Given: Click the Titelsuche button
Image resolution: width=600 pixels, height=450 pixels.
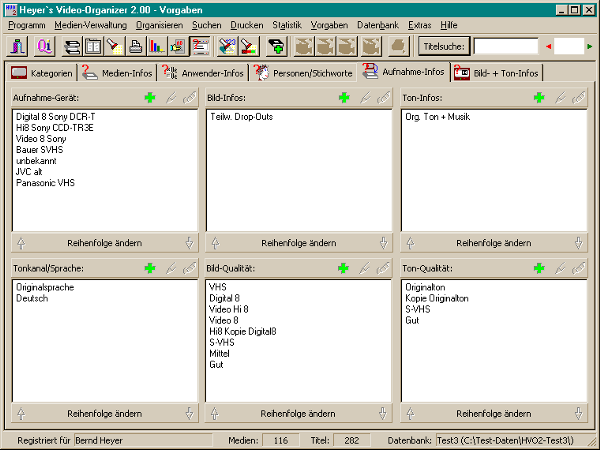Looking at the screenshot, I should point(445,46).
